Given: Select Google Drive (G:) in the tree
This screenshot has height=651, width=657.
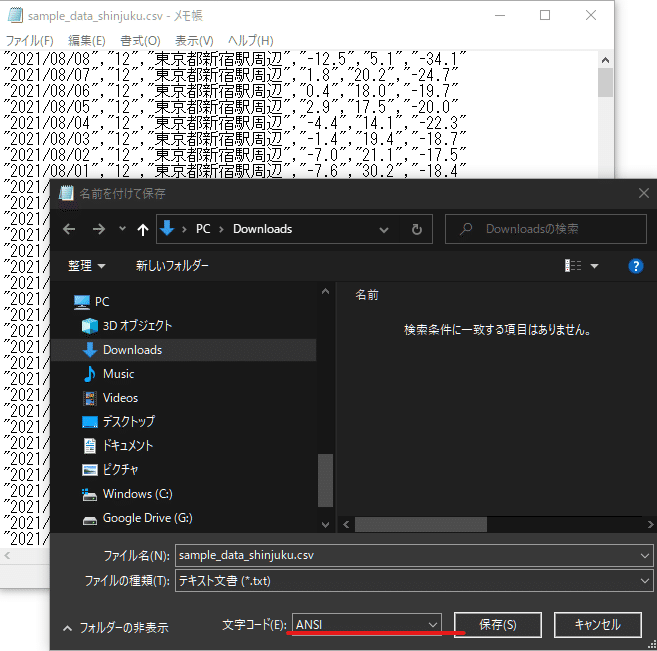Looking at the screenshot, I should [x=137, y=518].
